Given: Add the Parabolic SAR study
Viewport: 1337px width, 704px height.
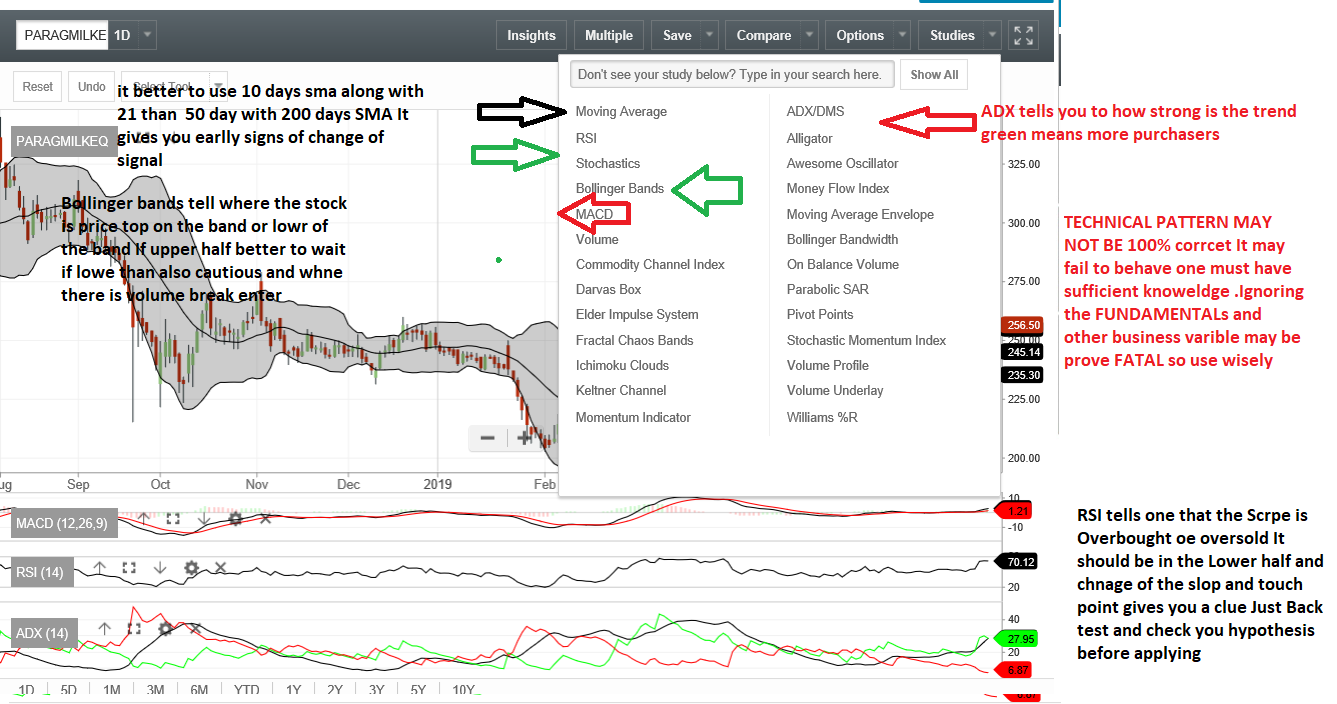Looking at the screenshot, I should tap(827, 289).
